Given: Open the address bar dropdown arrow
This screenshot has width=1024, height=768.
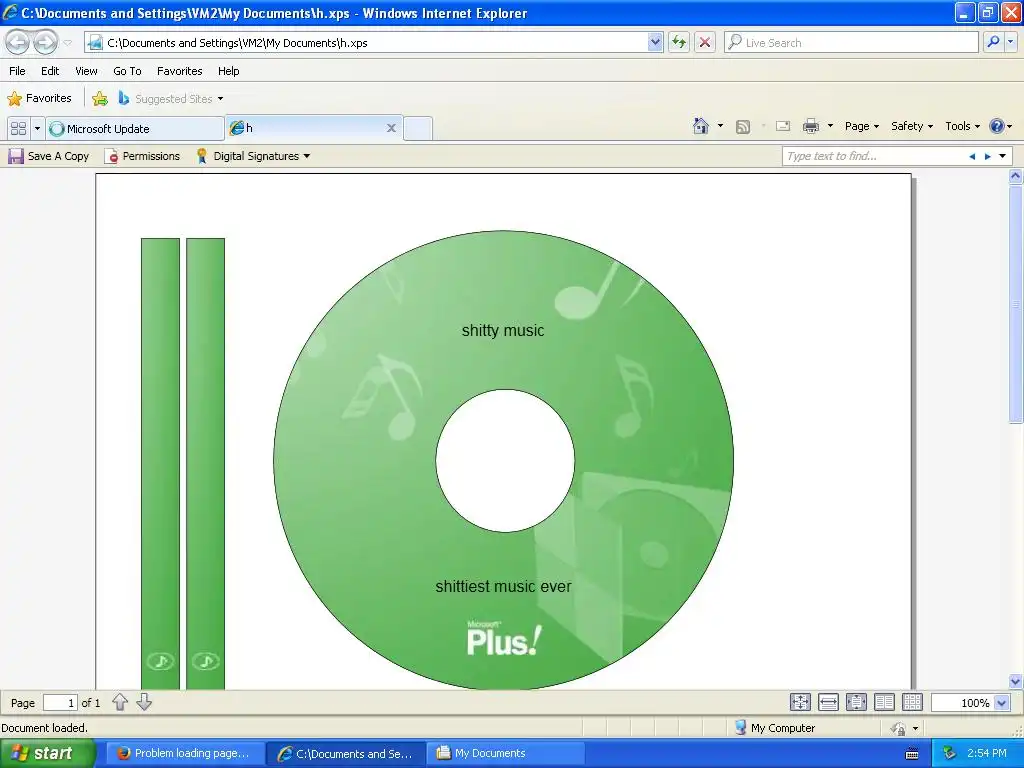Looking at the screenshot, I should [655, 42].
